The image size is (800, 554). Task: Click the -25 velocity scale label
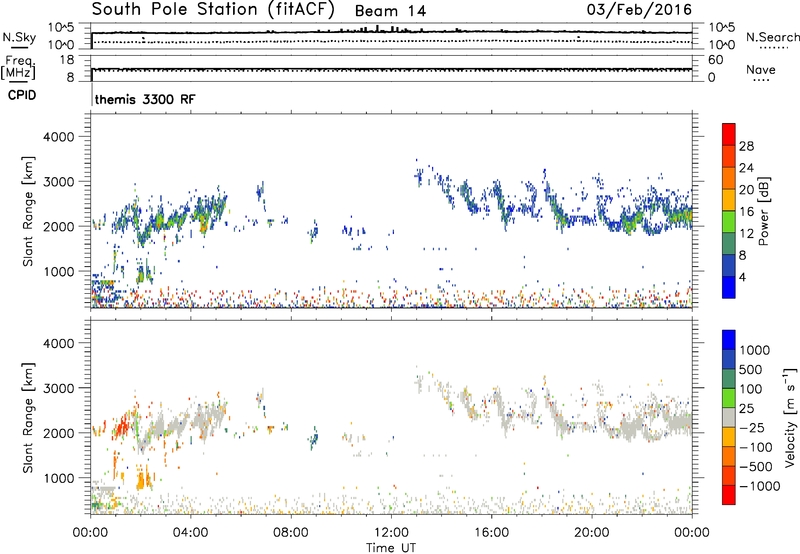[752, 428]
